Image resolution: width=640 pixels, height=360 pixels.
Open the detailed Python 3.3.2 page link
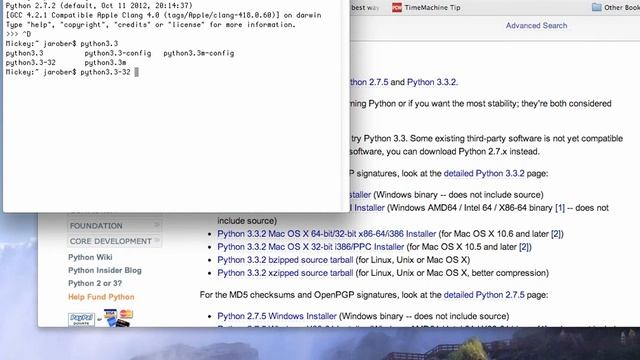coord(484,173)
